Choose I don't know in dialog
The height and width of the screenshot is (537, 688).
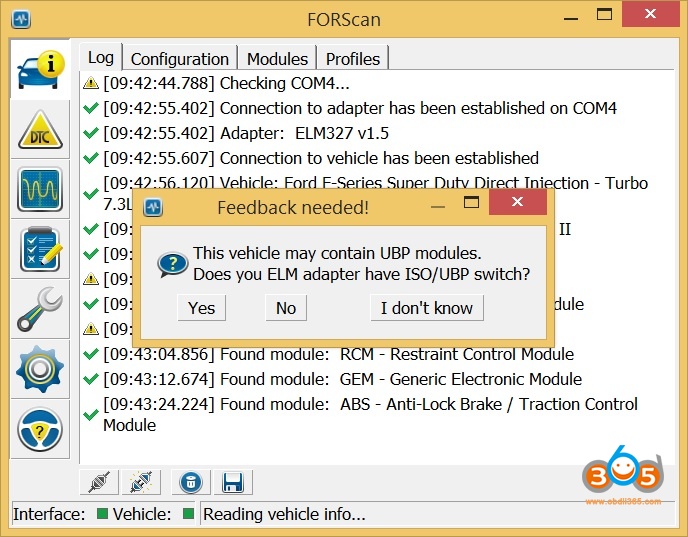(427, 308)
